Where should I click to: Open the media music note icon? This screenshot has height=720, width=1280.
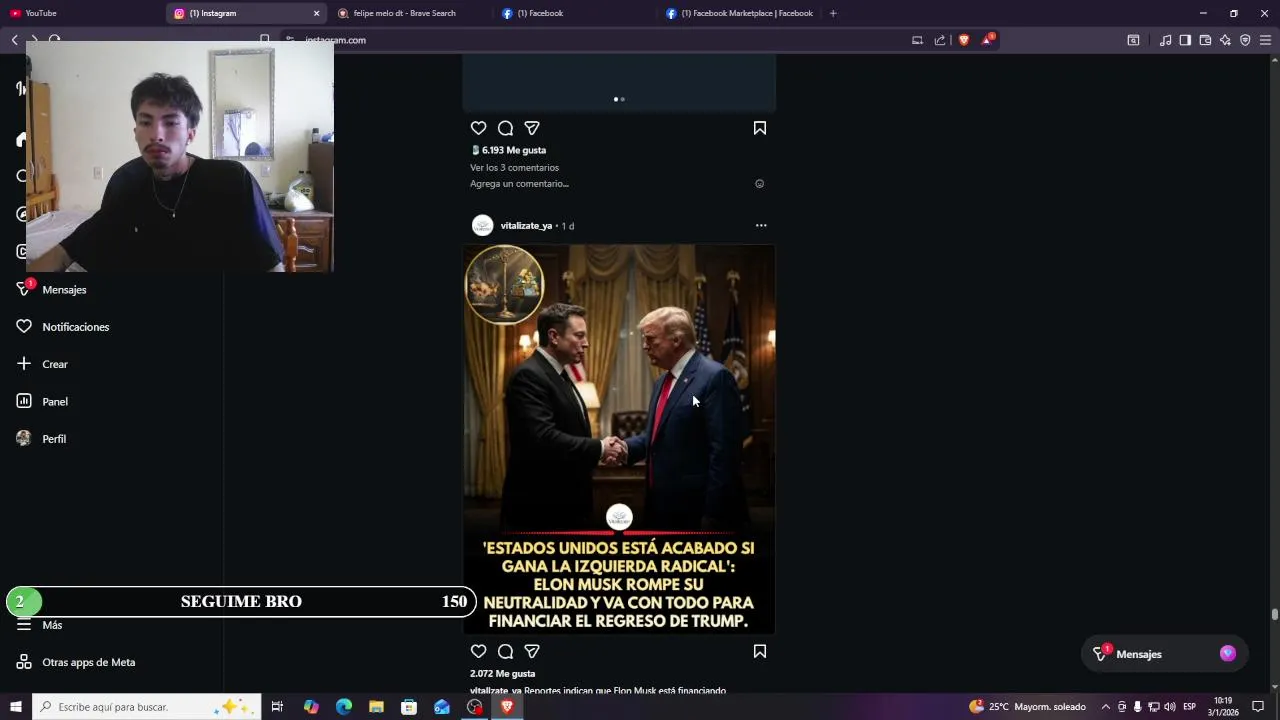[1165, 40]
